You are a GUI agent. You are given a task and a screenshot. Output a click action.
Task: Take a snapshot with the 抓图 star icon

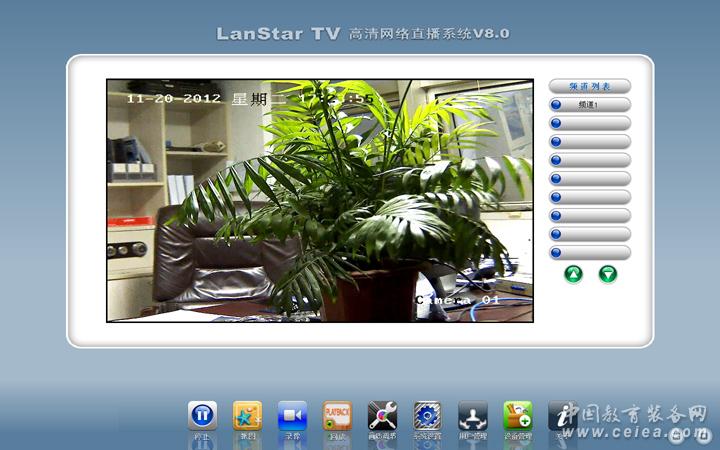(247, 416)
